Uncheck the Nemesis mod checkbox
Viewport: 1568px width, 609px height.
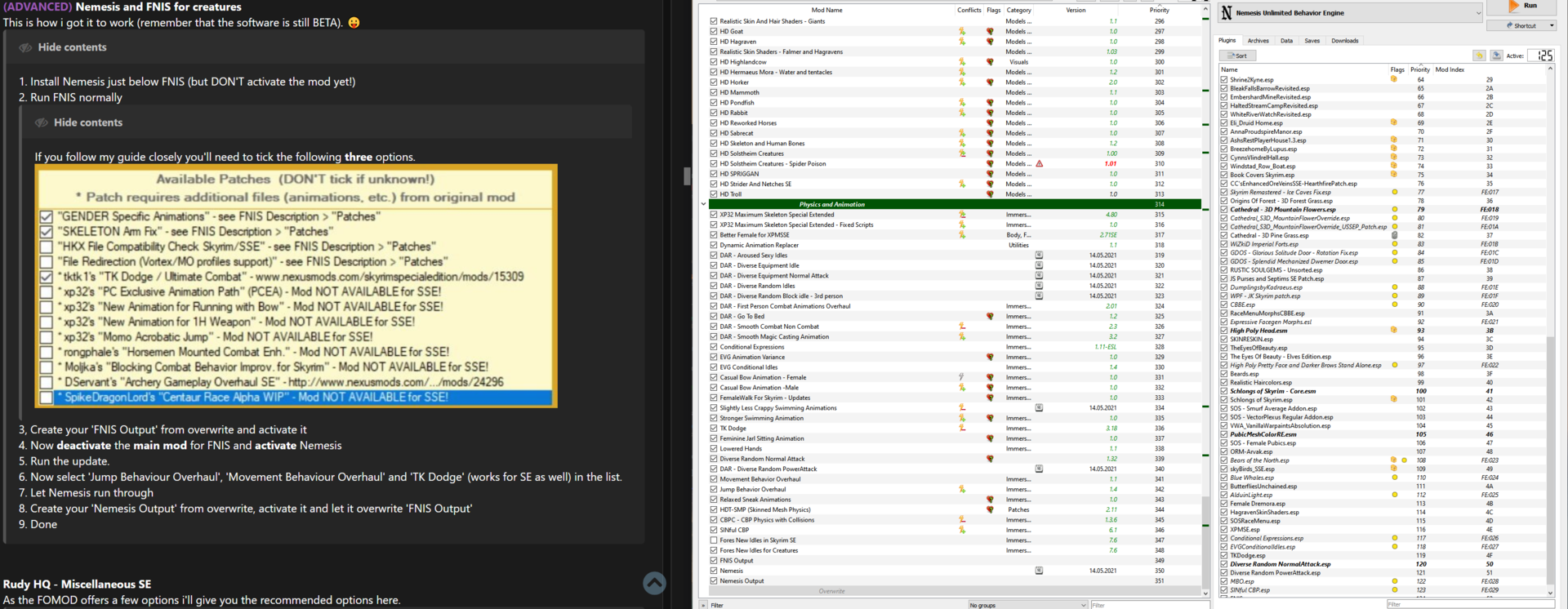click(714, 571)
